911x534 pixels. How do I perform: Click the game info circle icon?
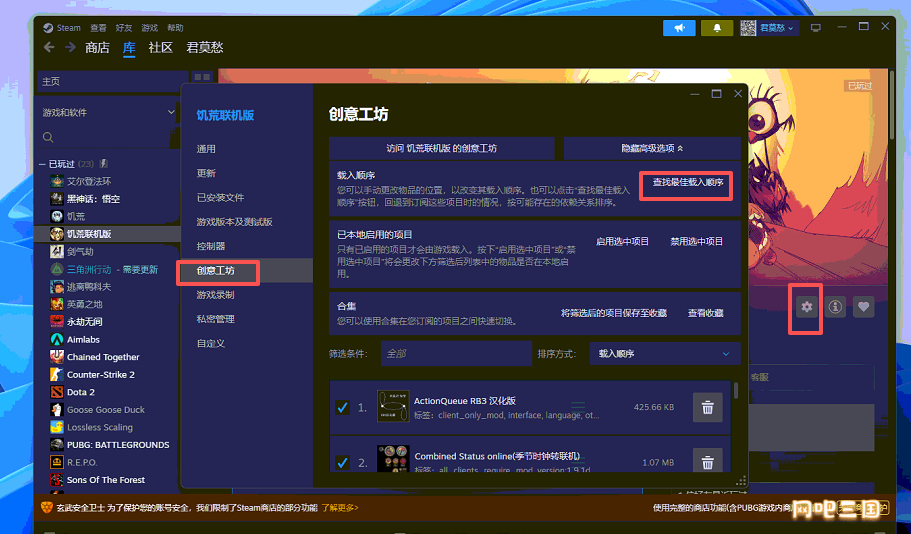click(835, 307)
